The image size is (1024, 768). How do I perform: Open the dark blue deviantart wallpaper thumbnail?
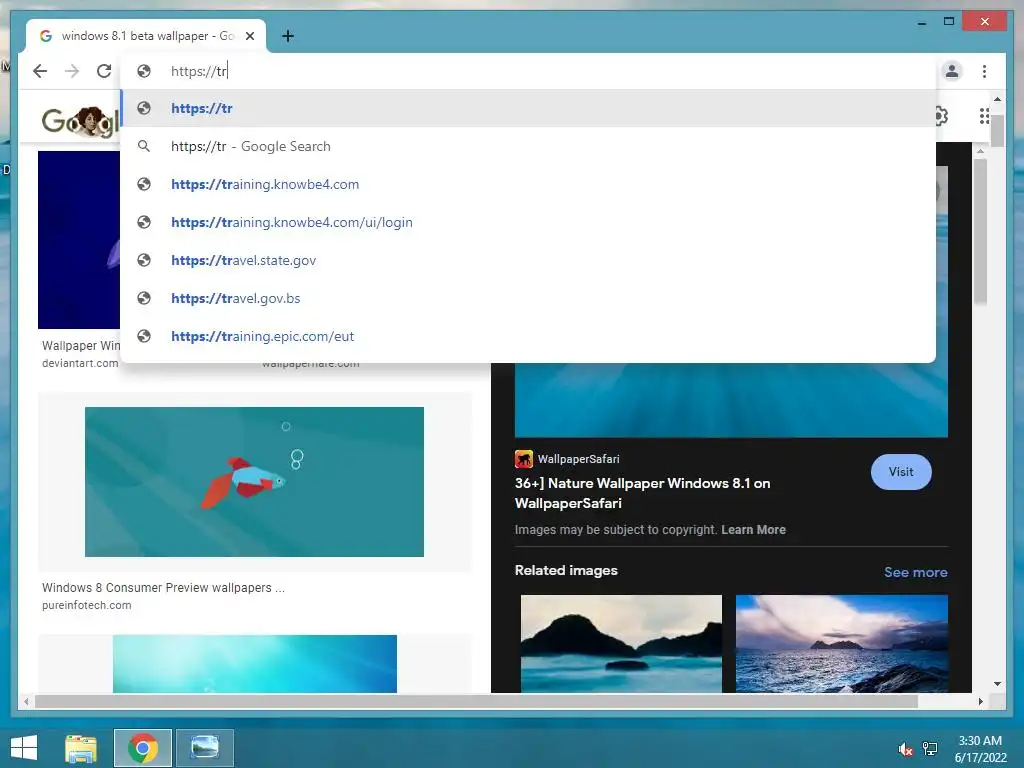(x=79, y=240)
